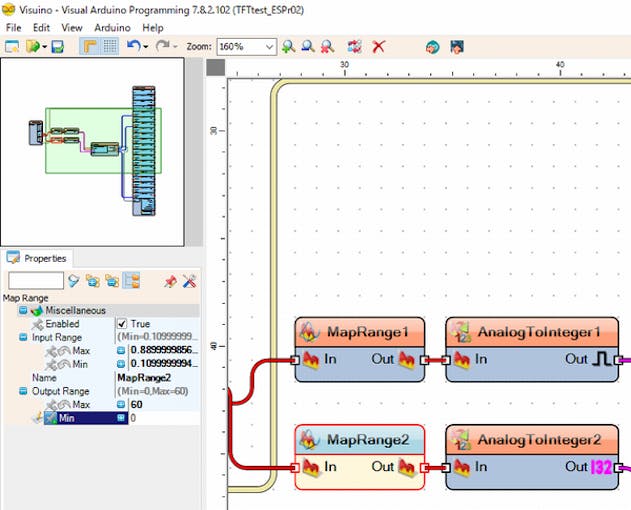Click Input Range Min value 0.1099999994

tap(164, 364)
